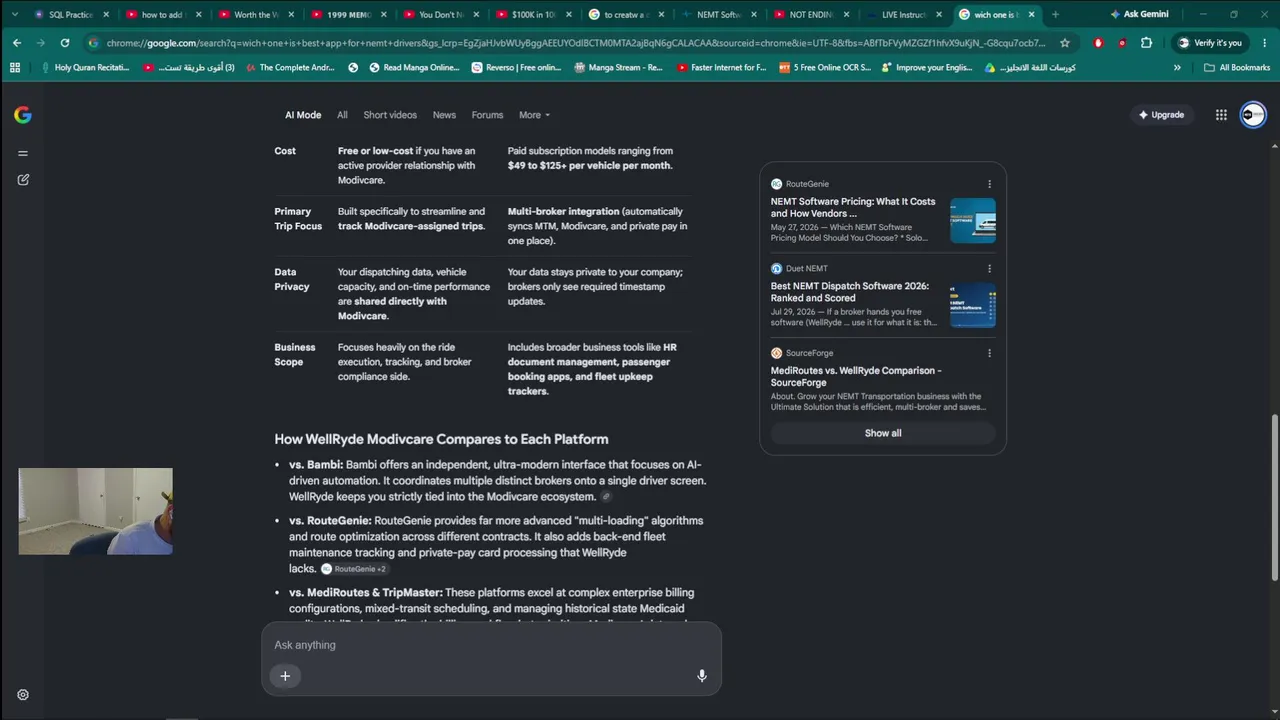Open the Read Manga Online bookmark
The image size is (1280, 720).
click(x=415, y=68)
